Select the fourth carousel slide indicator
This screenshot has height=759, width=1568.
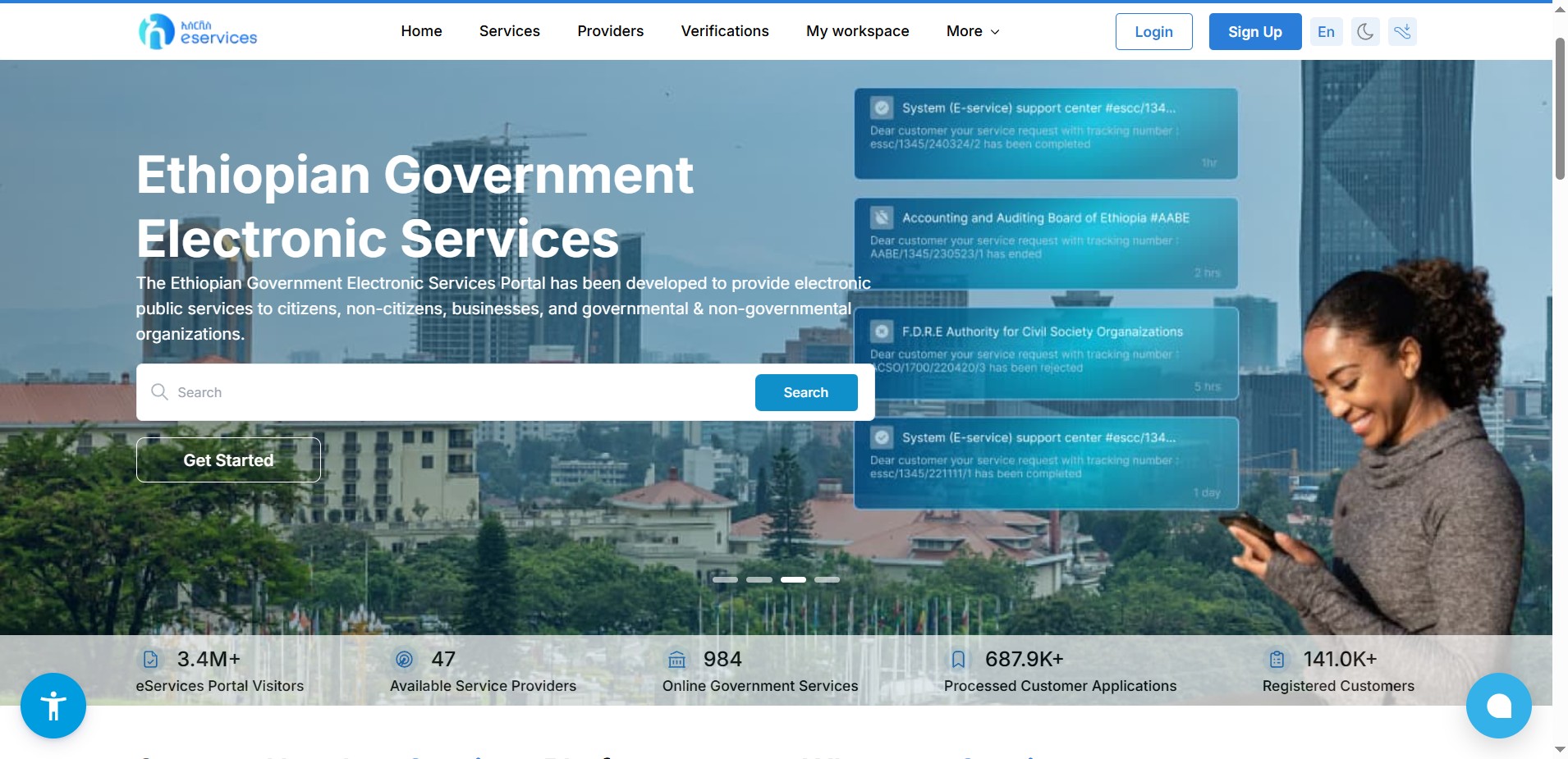pos(827,579)
